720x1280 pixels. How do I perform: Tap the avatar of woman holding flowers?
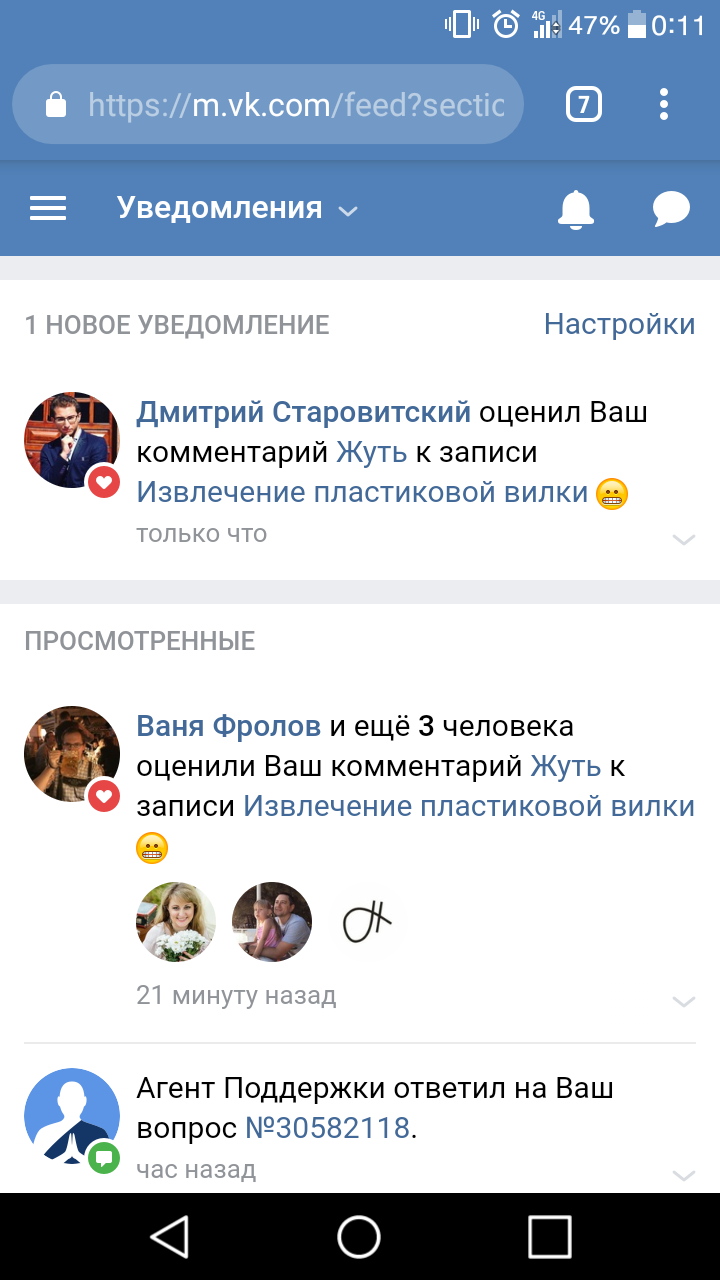(x=176, y=921)
